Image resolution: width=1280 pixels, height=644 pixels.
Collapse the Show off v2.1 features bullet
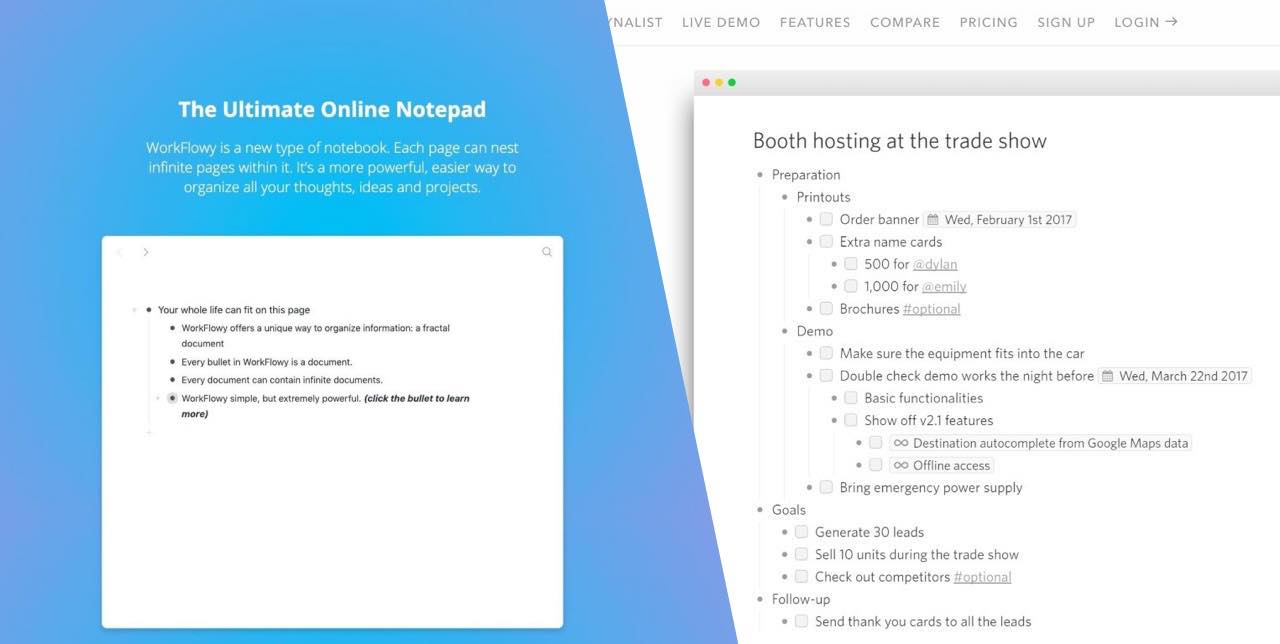(x=835, y=420)
